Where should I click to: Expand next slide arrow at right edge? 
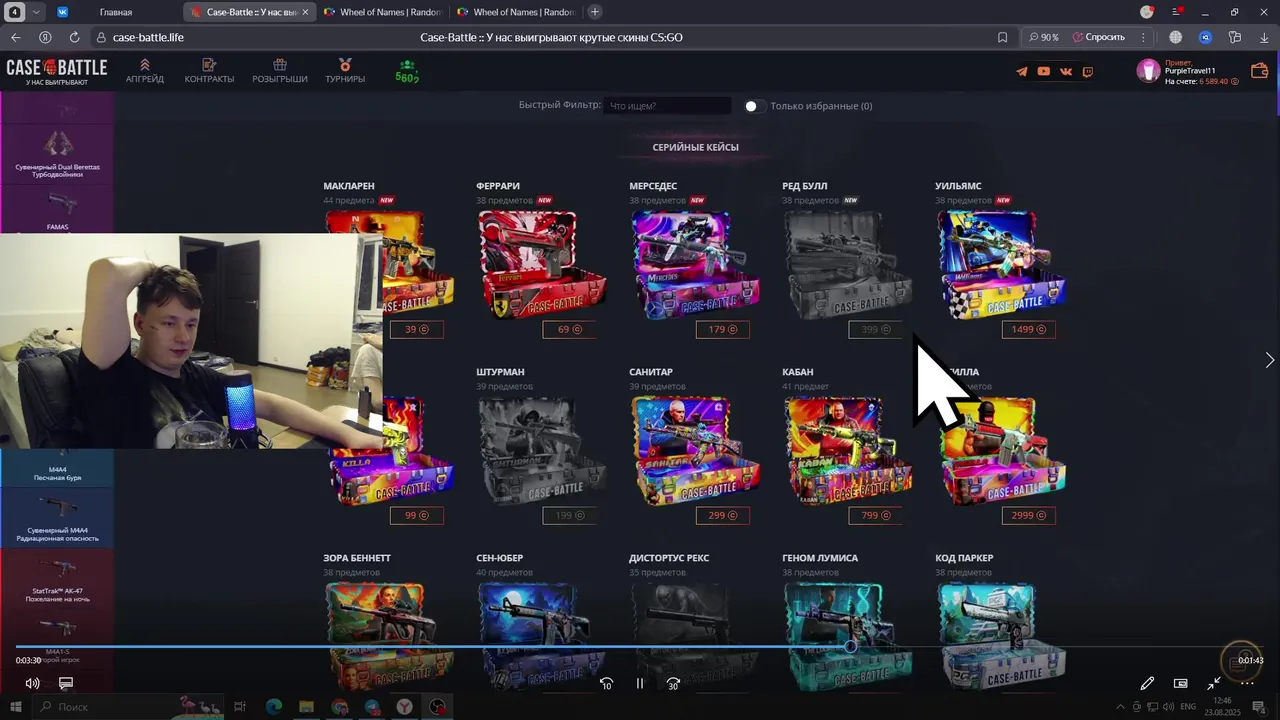[x=1269, y=360]
